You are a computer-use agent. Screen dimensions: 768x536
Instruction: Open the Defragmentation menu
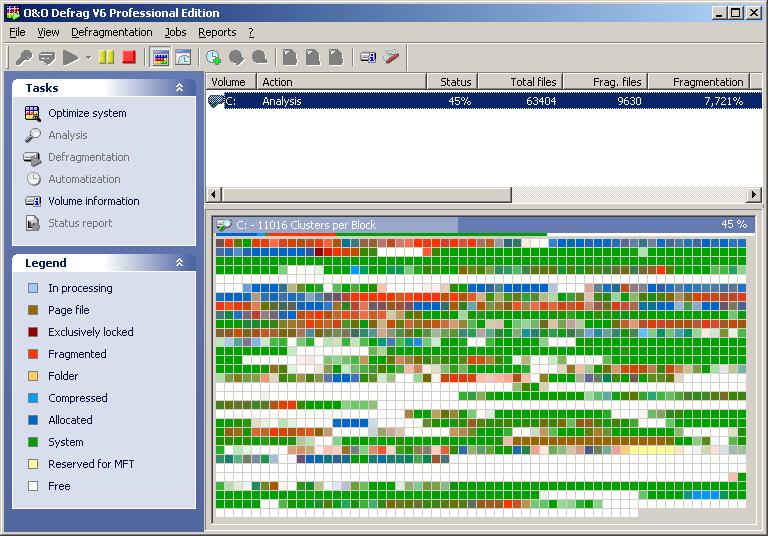pos(111,32)
